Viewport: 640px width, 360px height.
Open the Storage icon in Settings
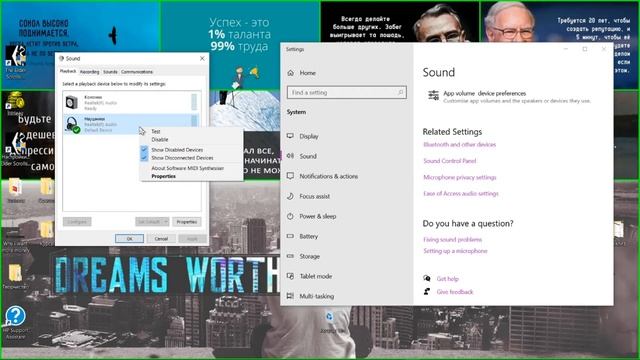290,256
